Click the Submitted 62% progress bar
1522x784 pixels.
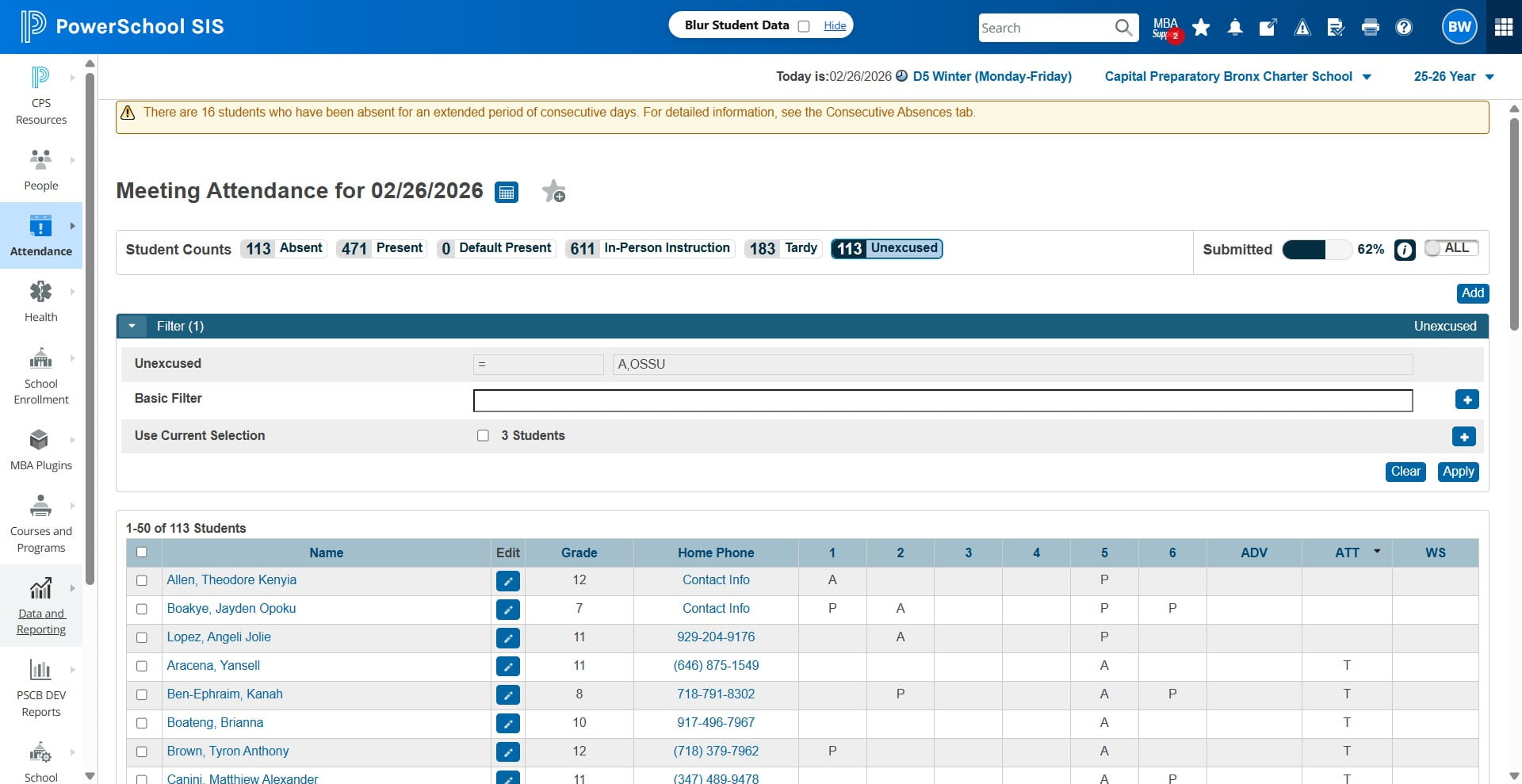(x=1317, y=250)
